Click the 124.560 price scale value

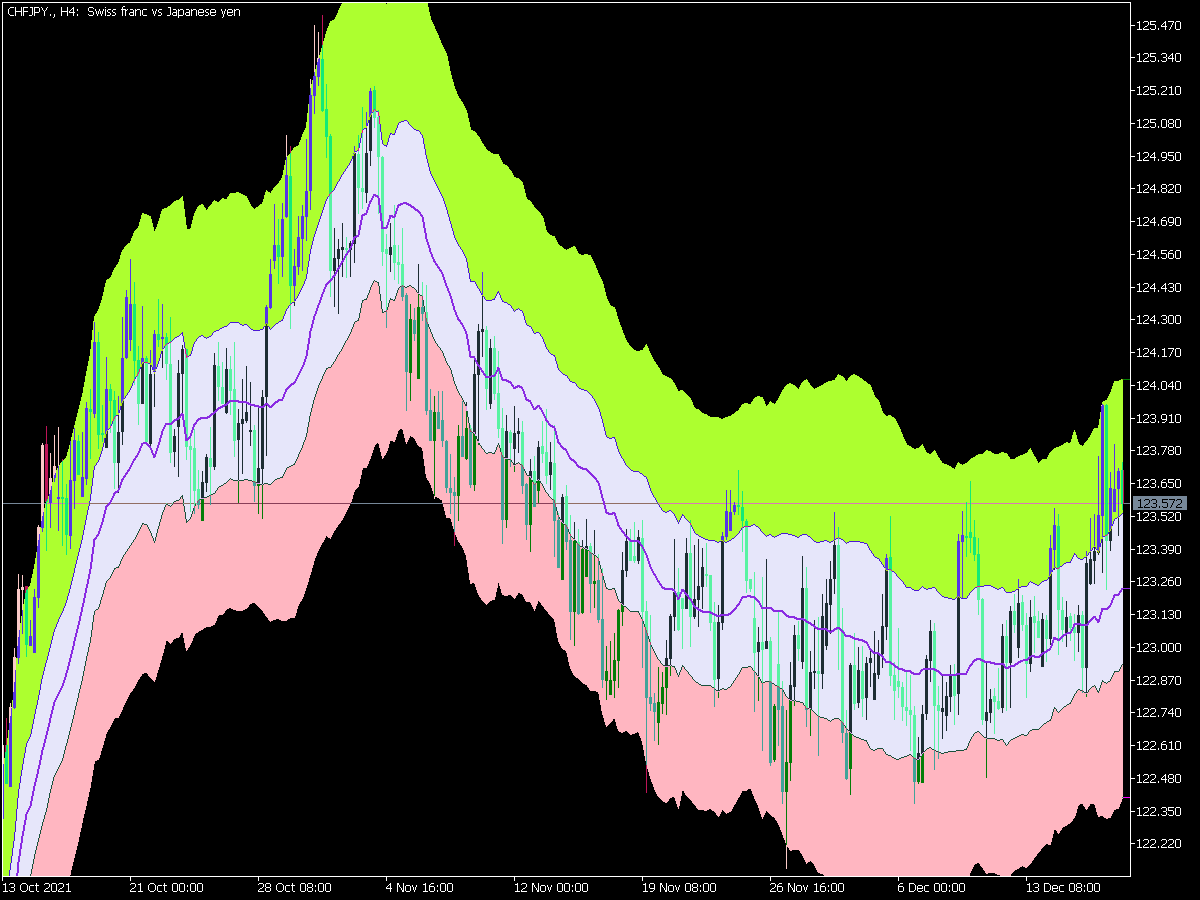point(1160,254)
